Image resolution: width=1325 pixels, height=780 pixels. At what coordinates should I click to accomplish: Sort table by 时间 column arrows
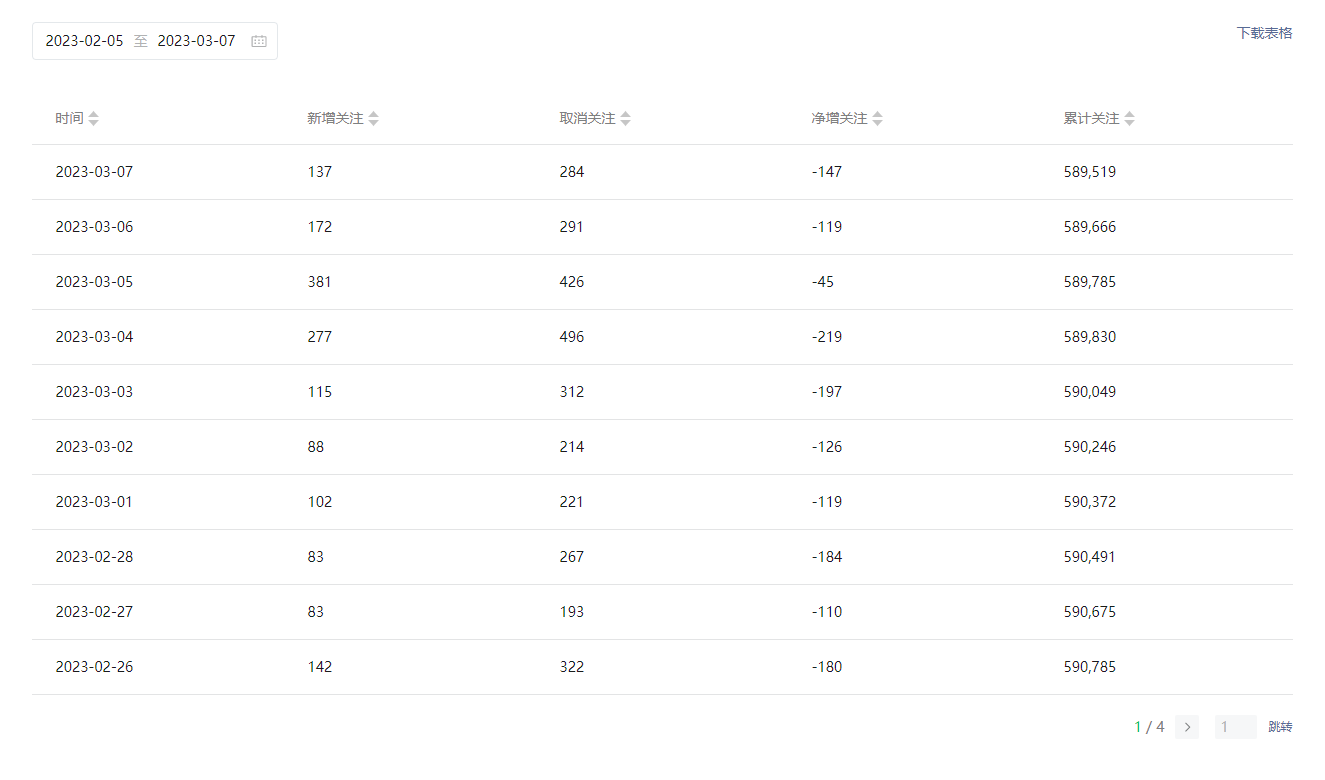coord(94,119)
